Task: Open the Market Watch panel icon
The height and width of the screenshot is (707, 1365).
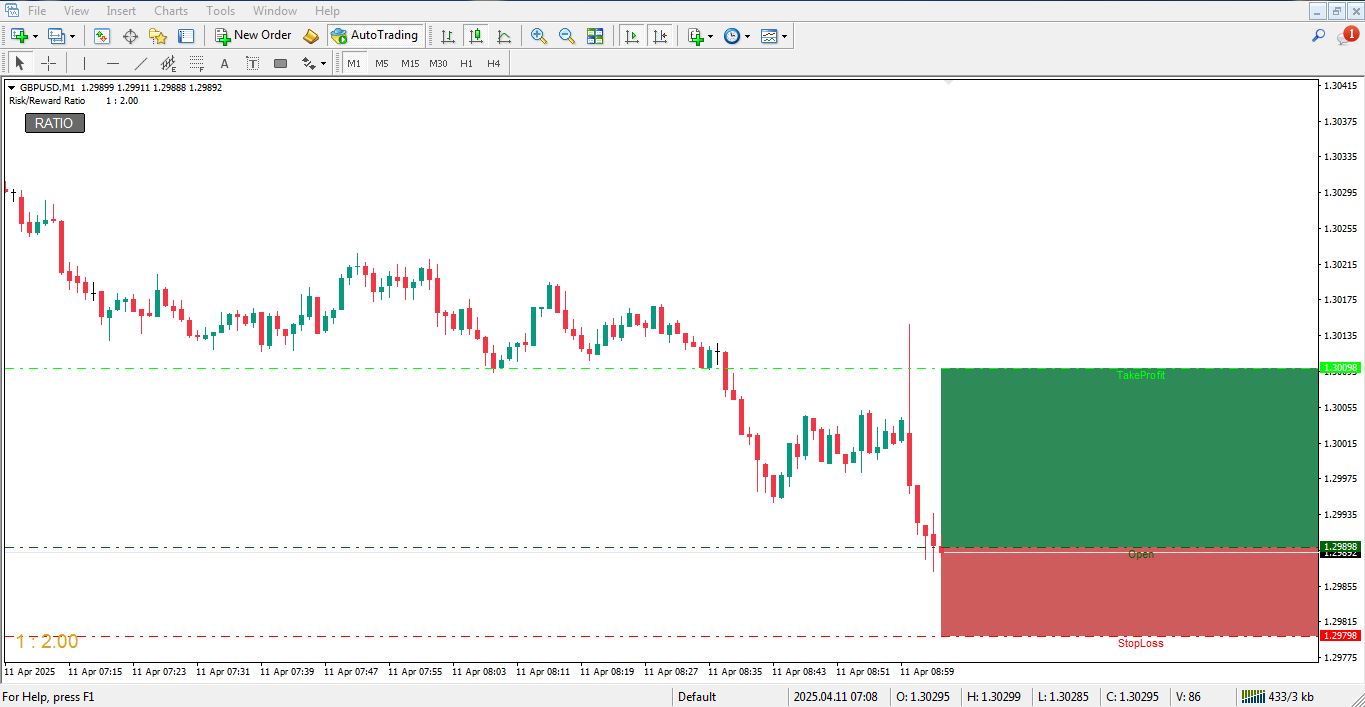Action: tap(102, 36)
